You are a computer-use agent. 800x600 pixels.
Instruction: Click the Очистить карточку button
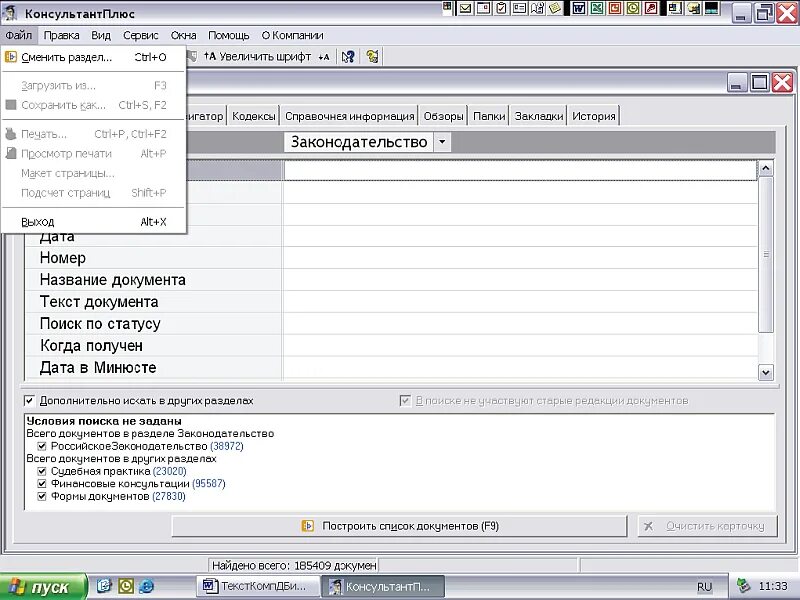pyautogui.click(x=708, y=526)
